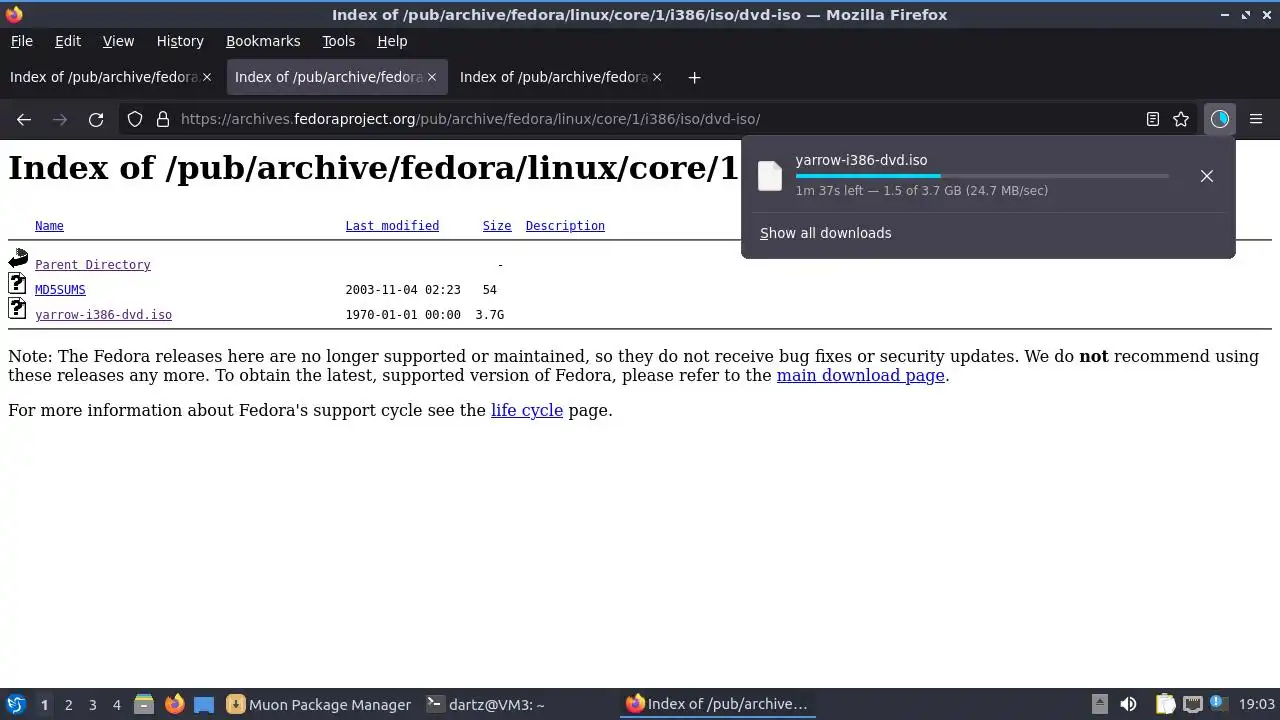Click the Parent Directory folder-back icon
This screenshot has width=1280, height=720.
click(x=18, y=259)
